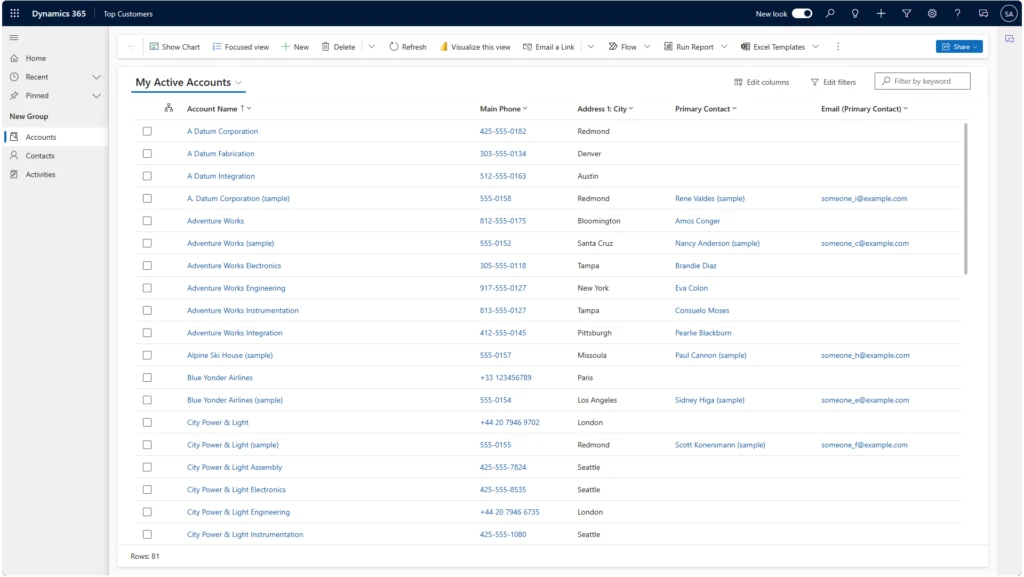Toggle the New look switch
Image resolution: width=1024 pixels, height=577 pixels.
[802, 14]
